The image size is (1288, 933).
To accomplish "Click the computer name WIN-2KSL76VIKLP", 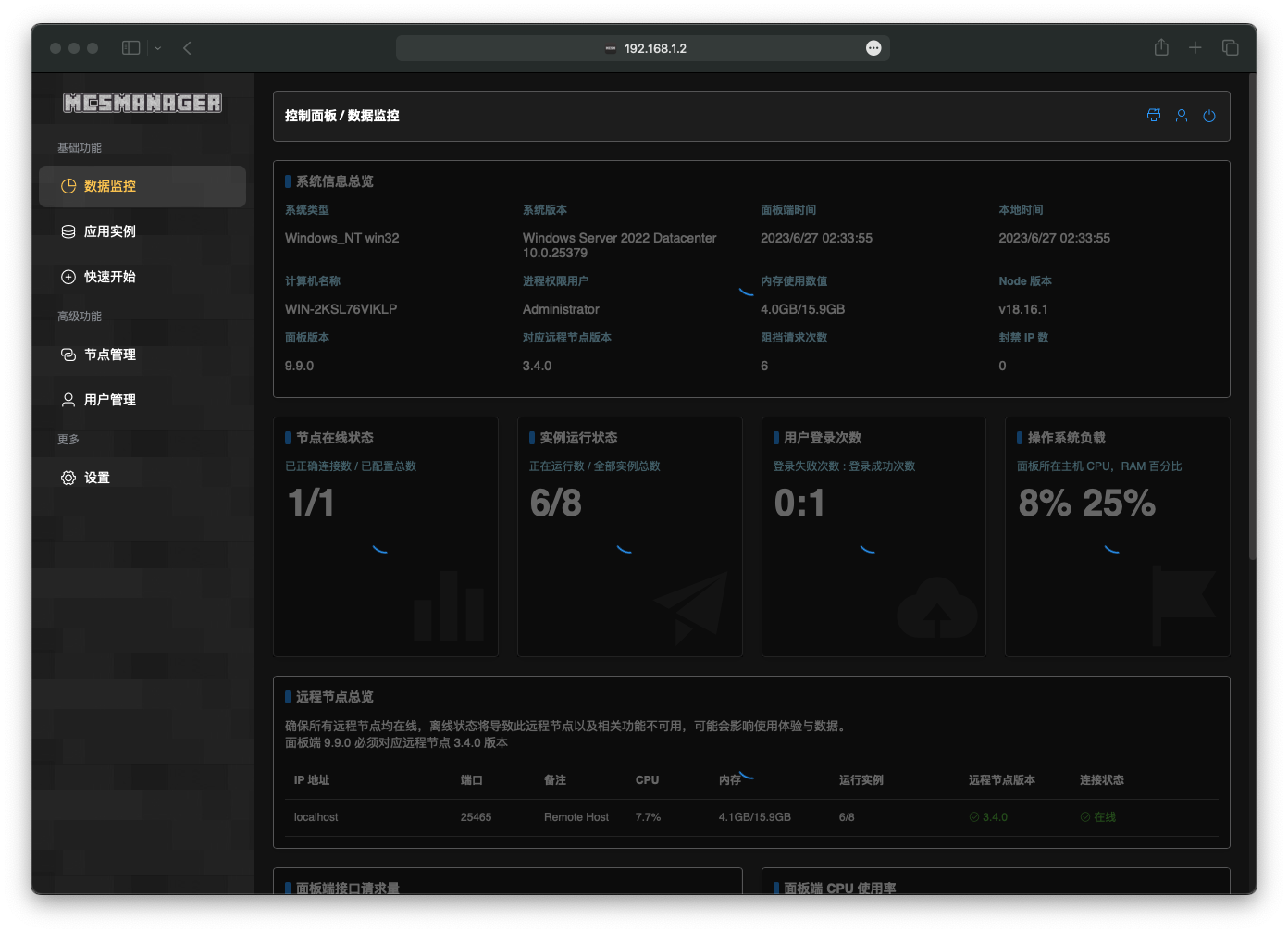I will 341,309.
